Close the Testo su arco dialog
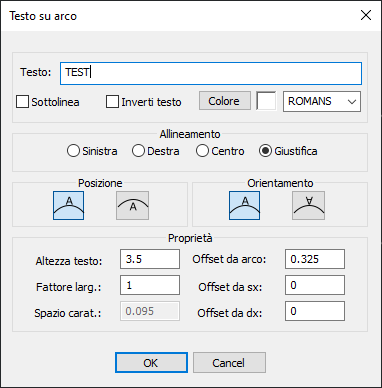 (x=366, y=15)
